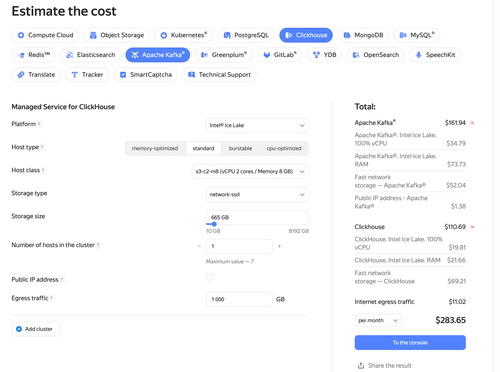Screen dimensions: 500x372
Task: Click the storage size slider handle
Action: 214,224
